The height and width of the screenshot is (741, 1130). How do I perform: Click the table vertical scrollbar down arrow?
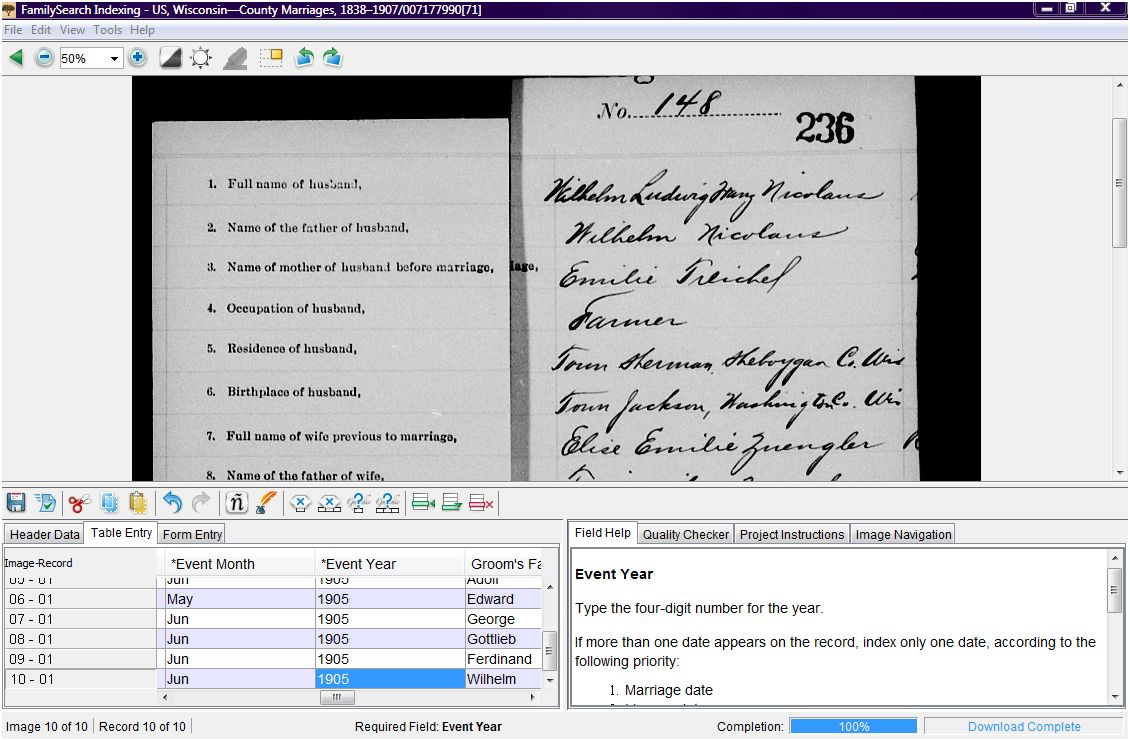(550, 680)
